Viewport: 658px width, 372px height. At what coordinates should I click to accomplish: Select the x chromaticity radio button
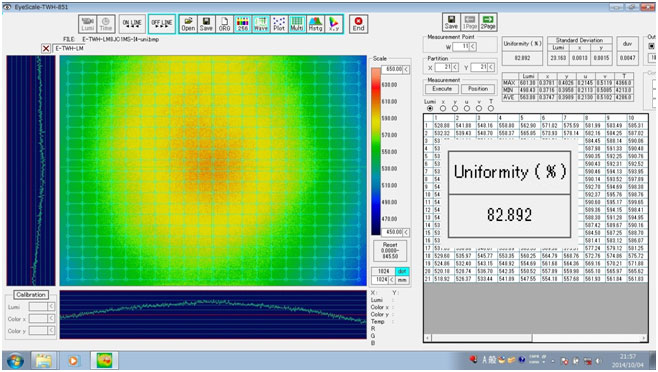(443, 108)
